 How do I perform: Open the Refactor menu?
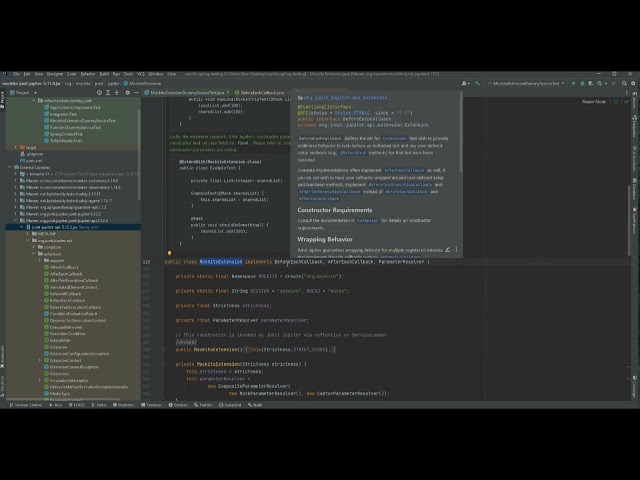88,74
